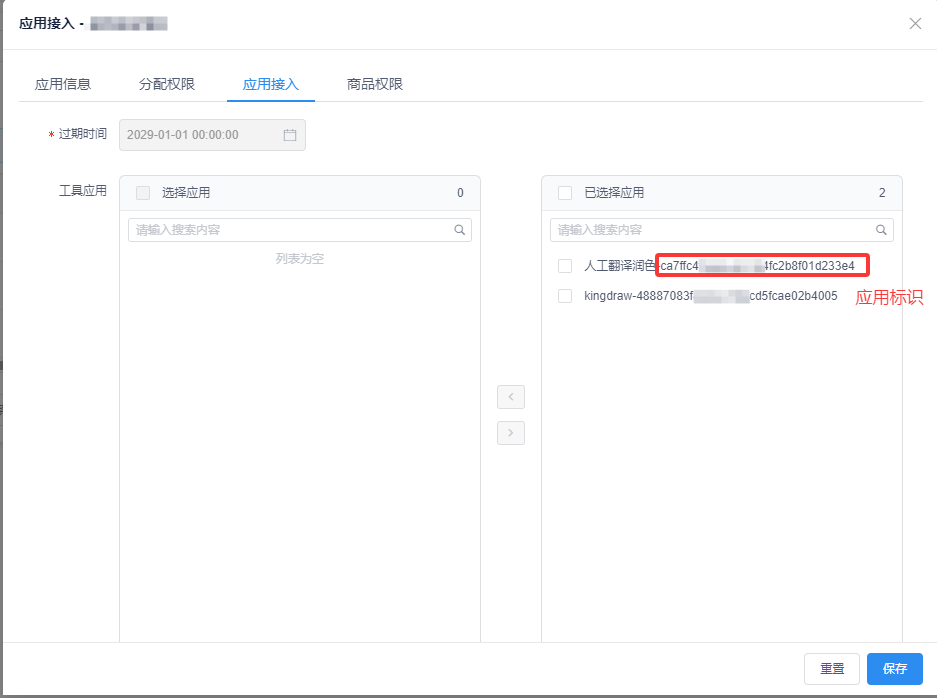
Task: Click the 选择应用 header label
Action: [x=186, y=193]
